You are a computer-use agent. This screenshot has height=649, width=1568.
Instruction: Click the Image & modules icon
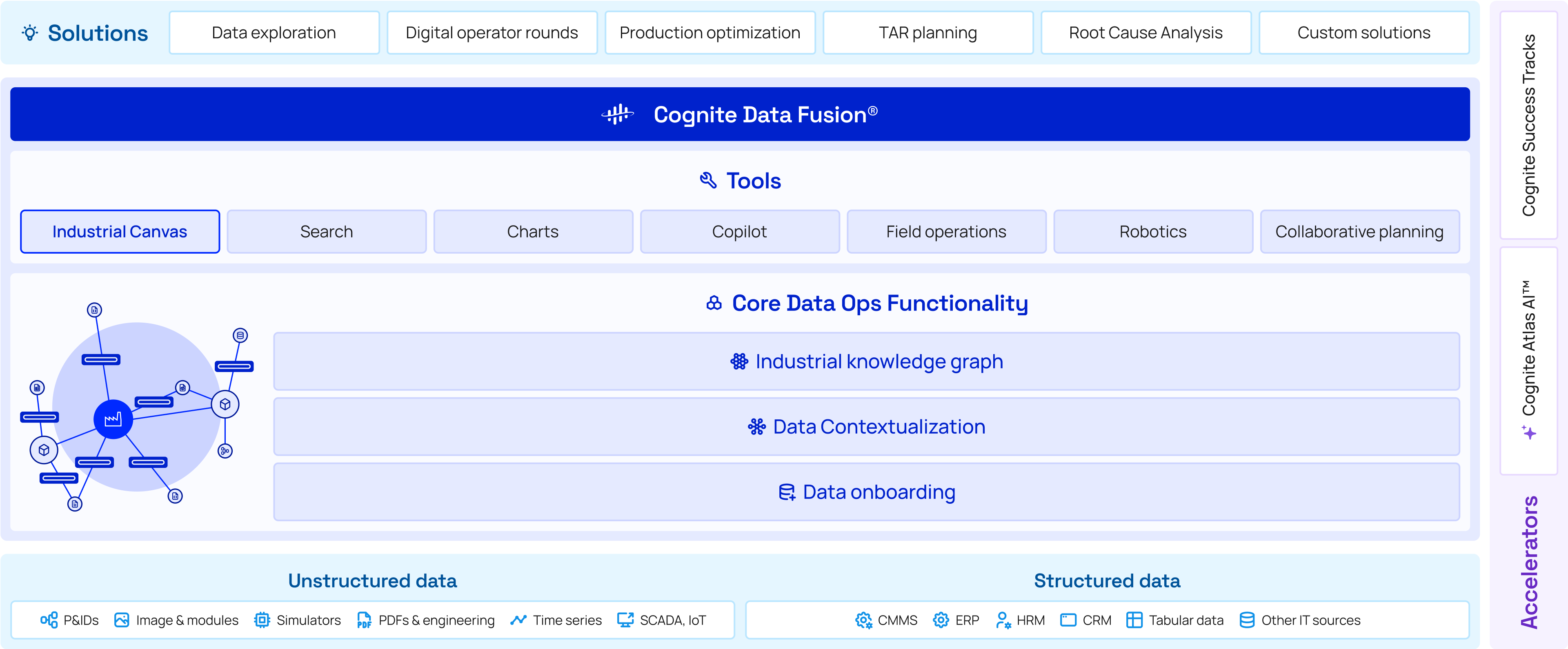(x=122, y=620)
